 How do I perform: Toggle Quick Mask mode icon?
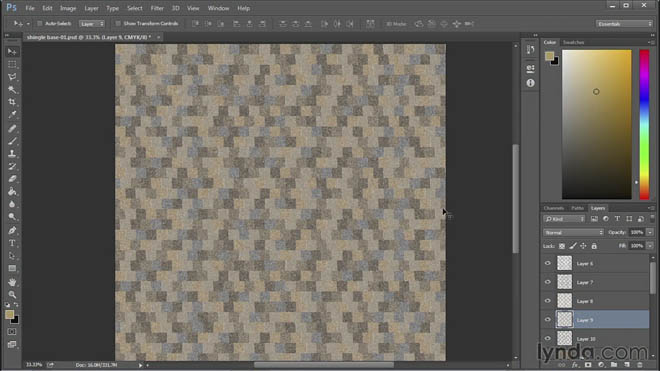click(x=12, y=332)
